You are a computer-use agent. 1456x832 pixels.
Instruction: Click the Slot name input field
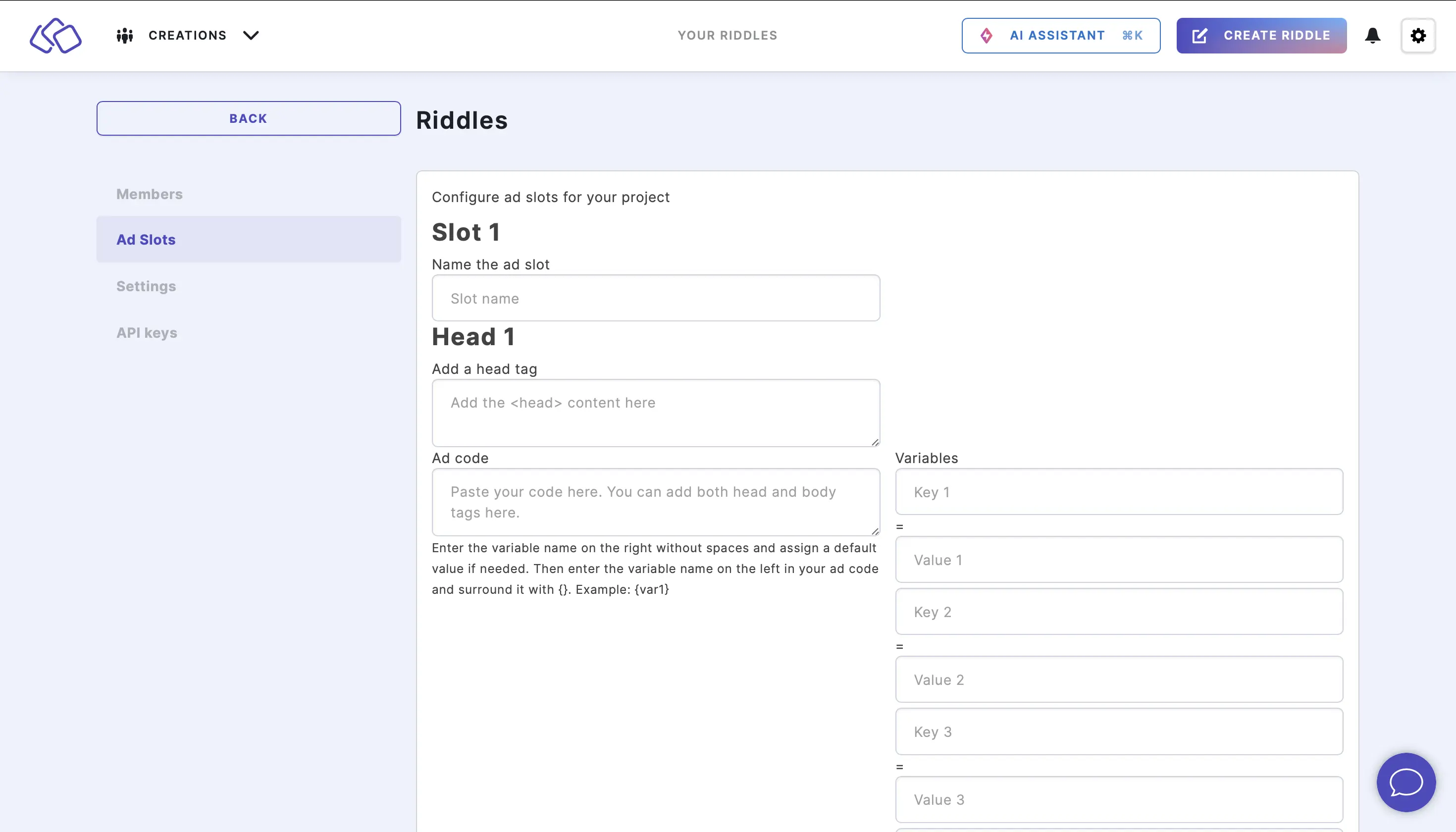click(x=655, y=298)
